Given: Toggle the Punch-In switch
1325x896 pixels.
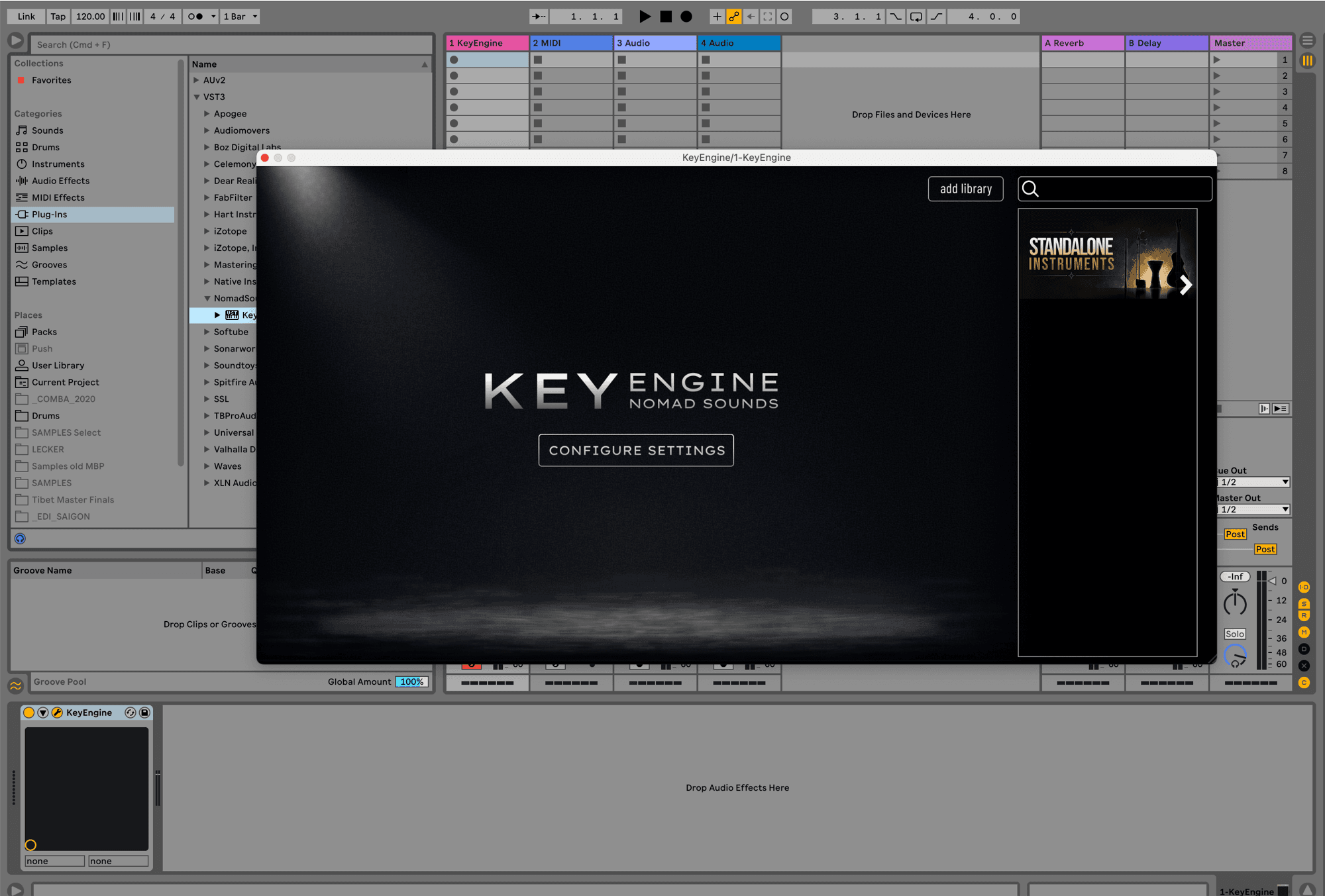Looking at the screenshot, I should pos(895,17).
